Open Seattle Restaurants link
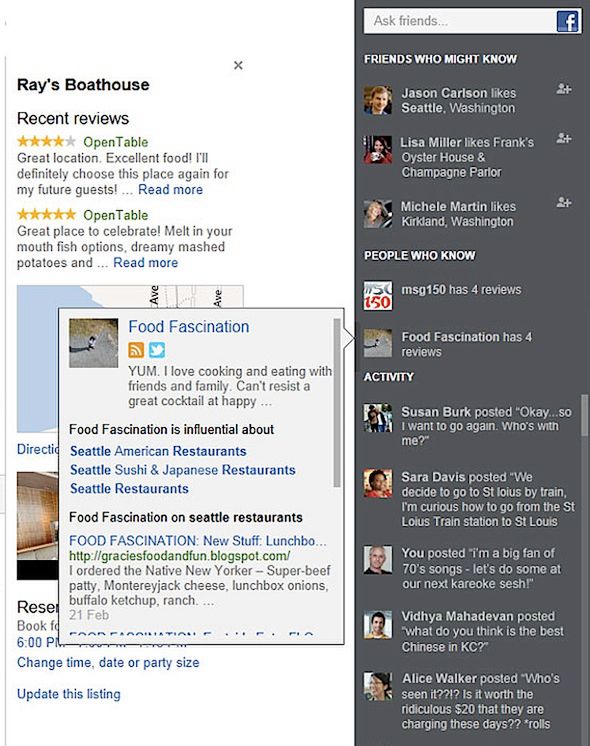Image resolution: width=590 pixels, height=746 pixels. tap(129, 489)
